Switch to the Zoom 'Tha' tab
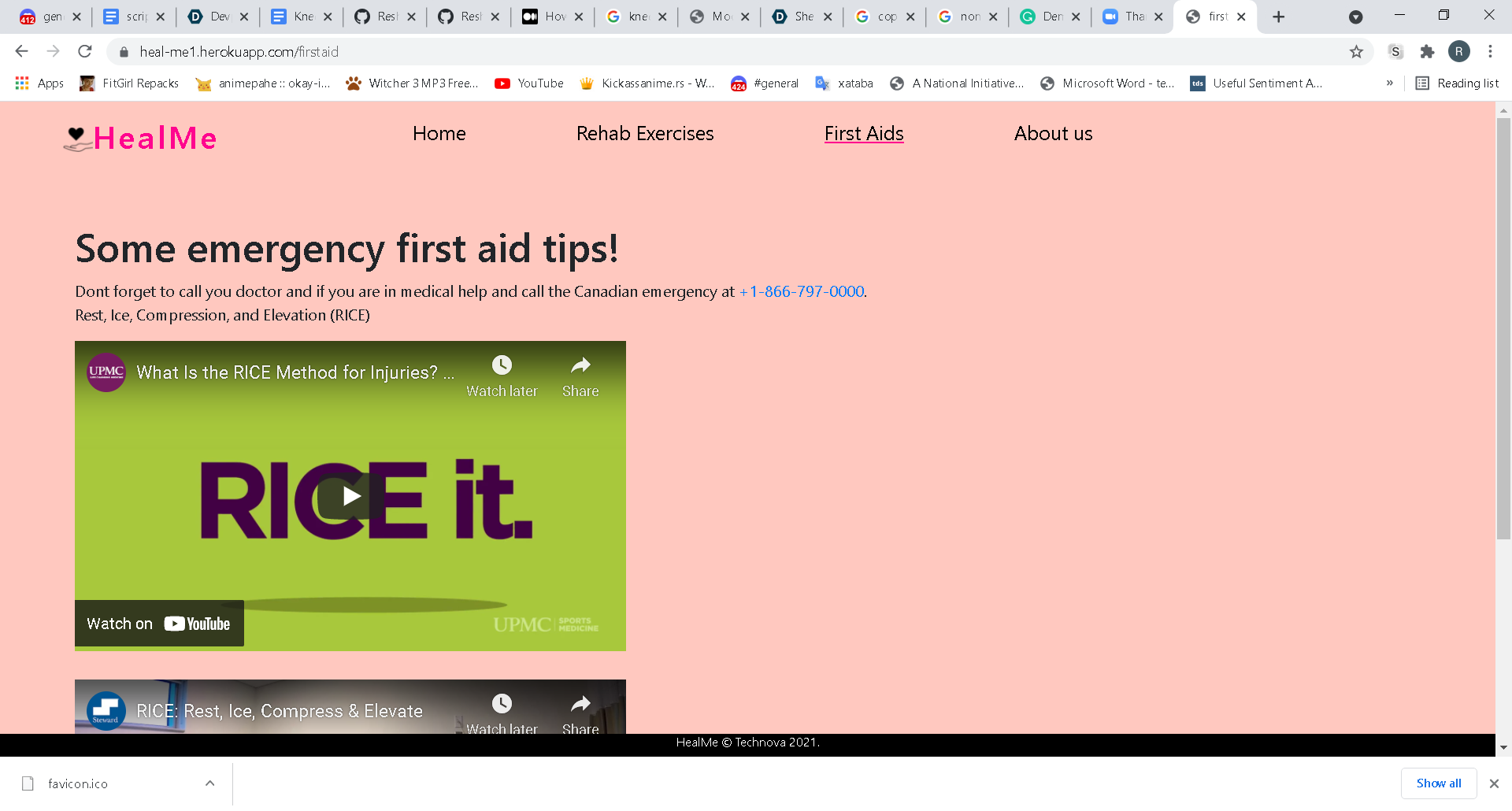The image size is (1512, 811). click(x=1132, y=17)
